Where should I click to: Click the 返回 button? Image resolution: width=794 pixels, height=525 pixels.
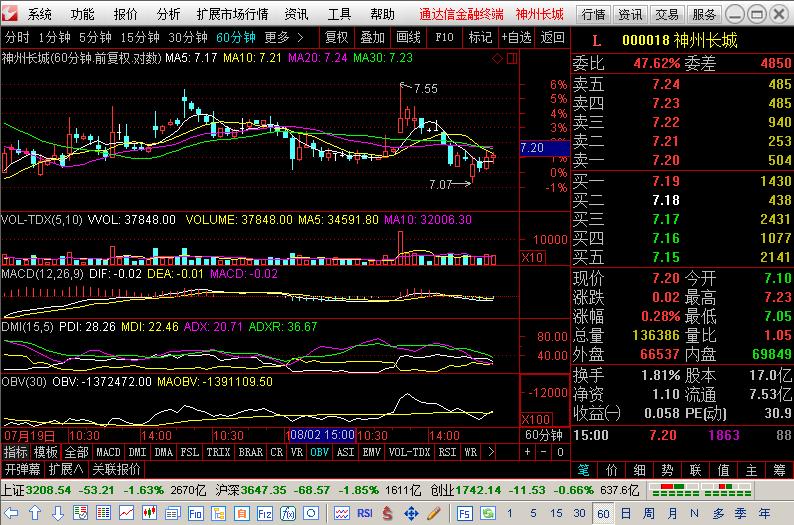[x=552, y=37]
